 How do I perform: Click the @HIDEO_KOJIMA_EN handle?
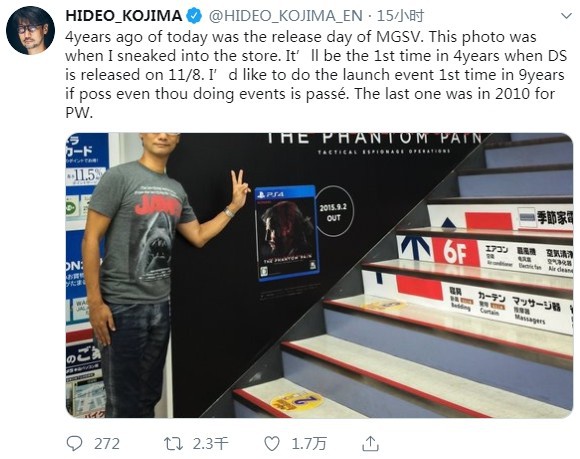(x=285, y=16)
